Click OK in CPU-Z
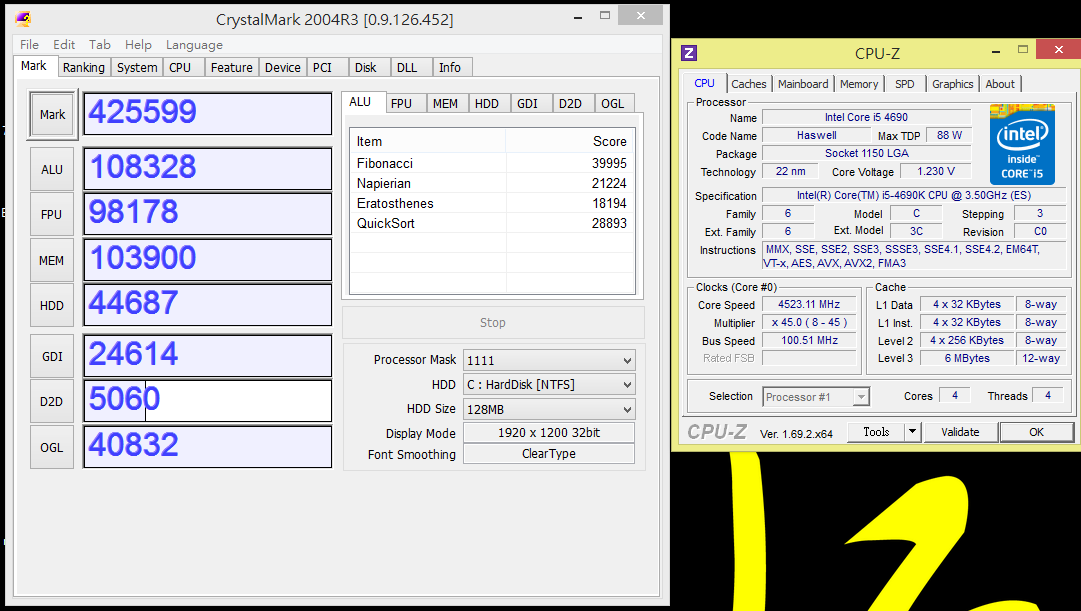This screenshot has width=1081, height=611. click(x=1036, y=432)
